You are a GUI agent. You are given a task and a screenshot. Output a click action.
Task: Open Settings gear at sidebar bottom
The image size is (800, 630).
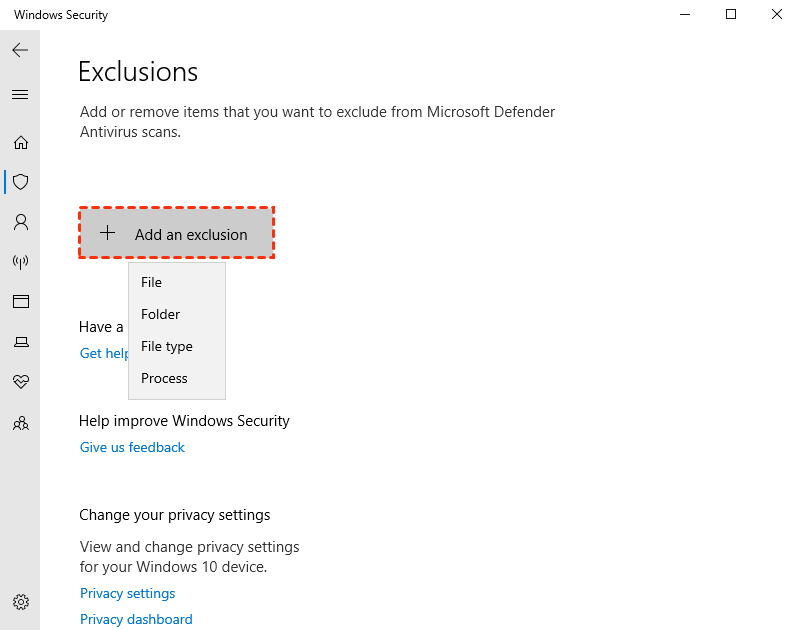20,602
